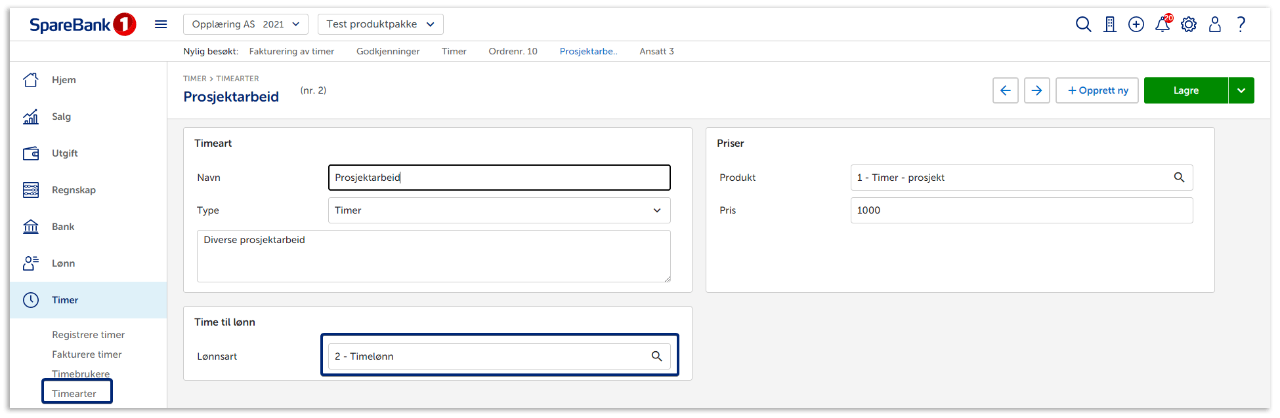
Task: Click the company building icon
Action: click(x=1110, y=25)
